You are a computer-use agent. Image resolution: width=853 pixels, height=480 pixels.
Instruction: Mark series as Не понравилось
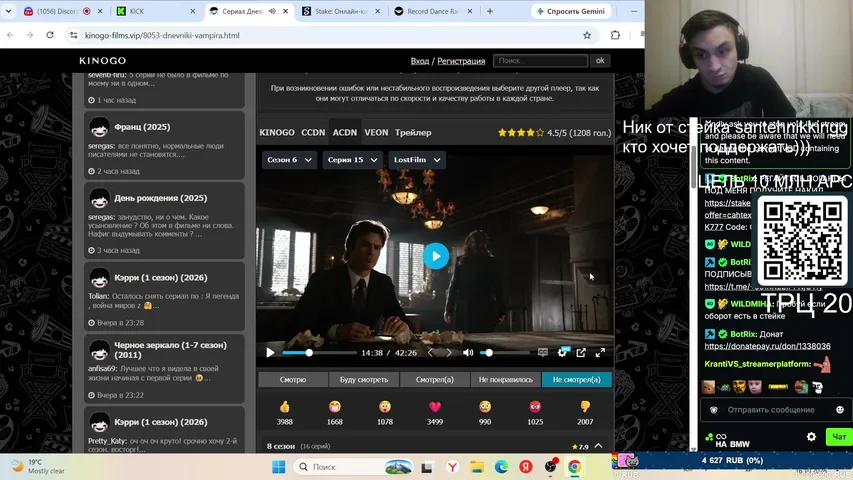click(x=506, y=379)
